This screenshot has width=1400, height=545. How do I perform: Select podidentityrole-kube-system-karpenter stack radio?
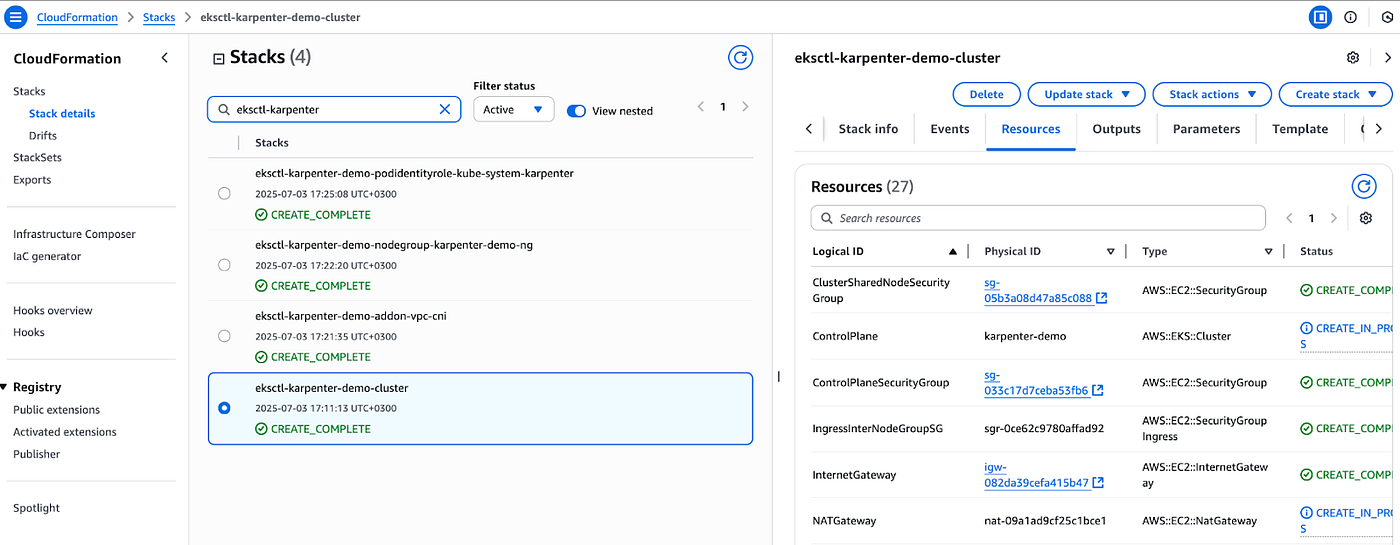[224, 193]
